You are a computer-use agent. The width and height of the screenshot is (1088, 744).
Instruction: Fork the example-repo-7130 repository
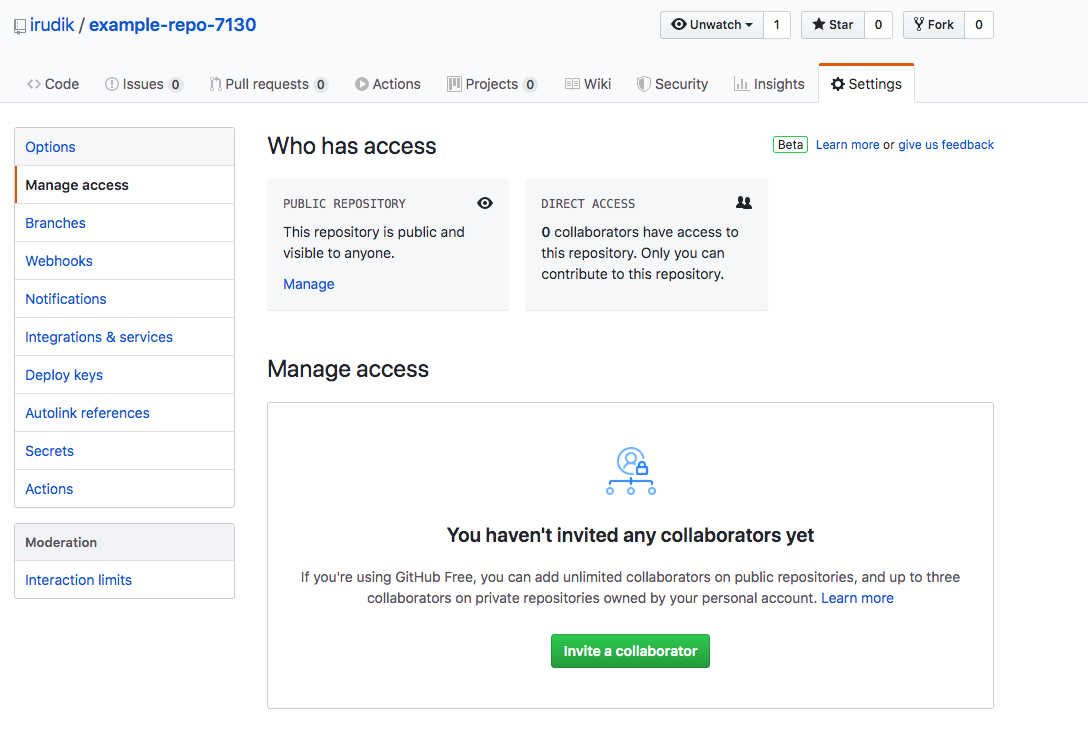click(933, 25)
